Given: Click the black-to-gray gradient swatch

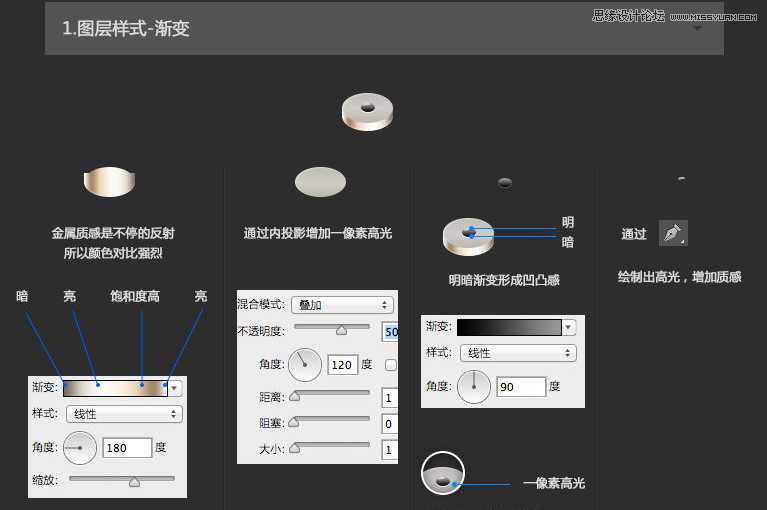Looking at the screenshot, I should [x=509, y=328].
